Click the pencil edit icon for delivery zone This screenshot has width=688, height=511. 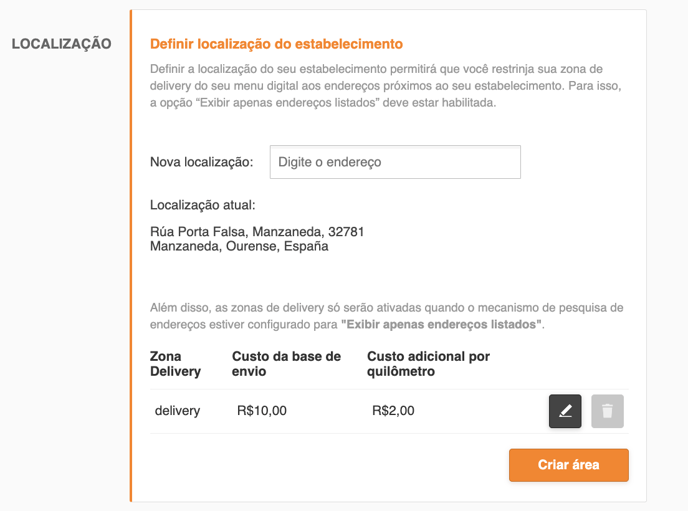(565, 411)
